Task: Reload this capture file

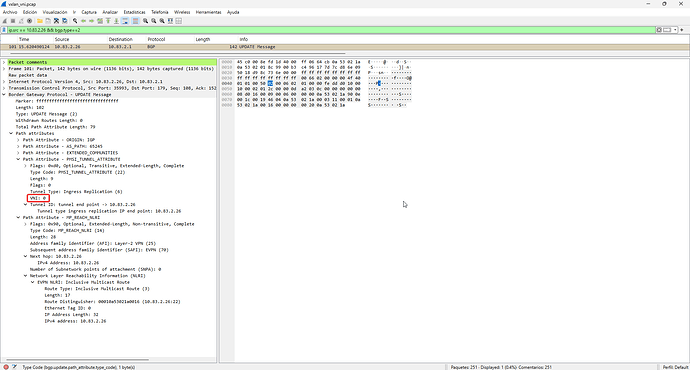Action: (65, 21)
